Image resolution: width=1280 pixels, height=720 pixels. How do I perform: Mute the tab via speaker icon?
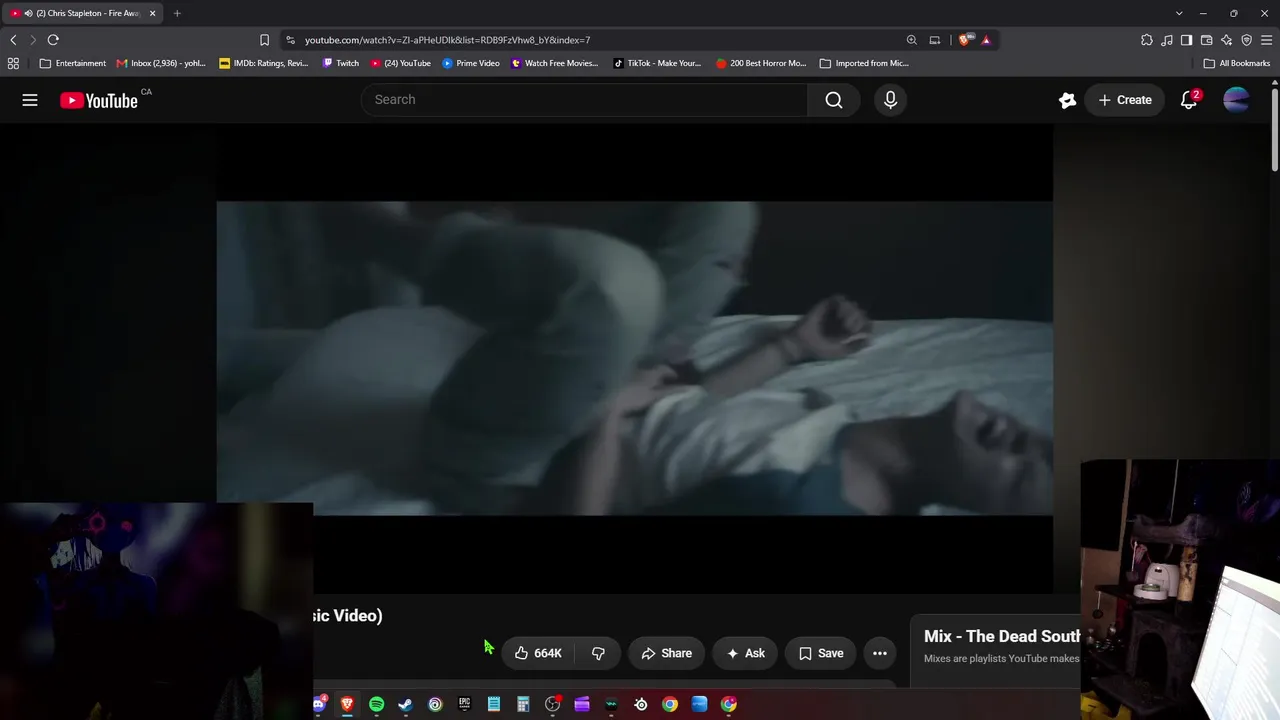click(x=28, y=13)
